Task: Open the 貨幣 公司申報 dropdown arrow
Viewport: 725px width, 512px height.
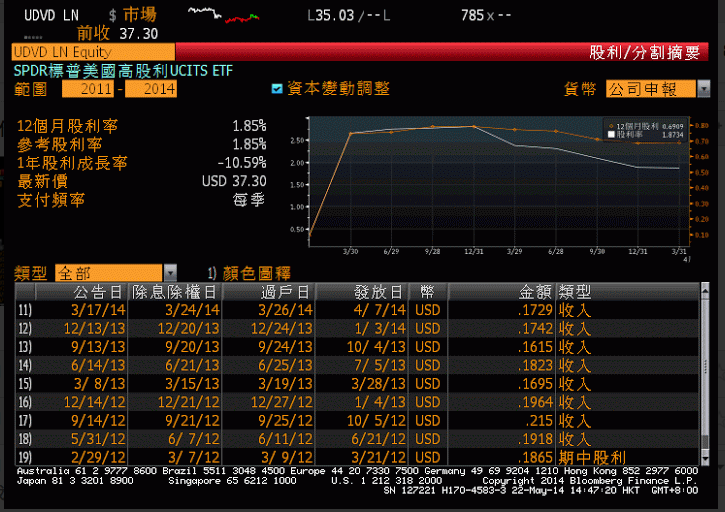Action: [x=703, y=88]
